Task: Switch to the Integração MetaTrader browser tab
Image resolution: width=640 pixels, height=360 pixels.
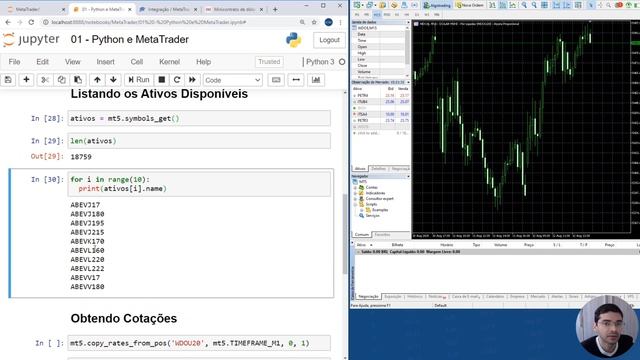Action: [168, 9]
